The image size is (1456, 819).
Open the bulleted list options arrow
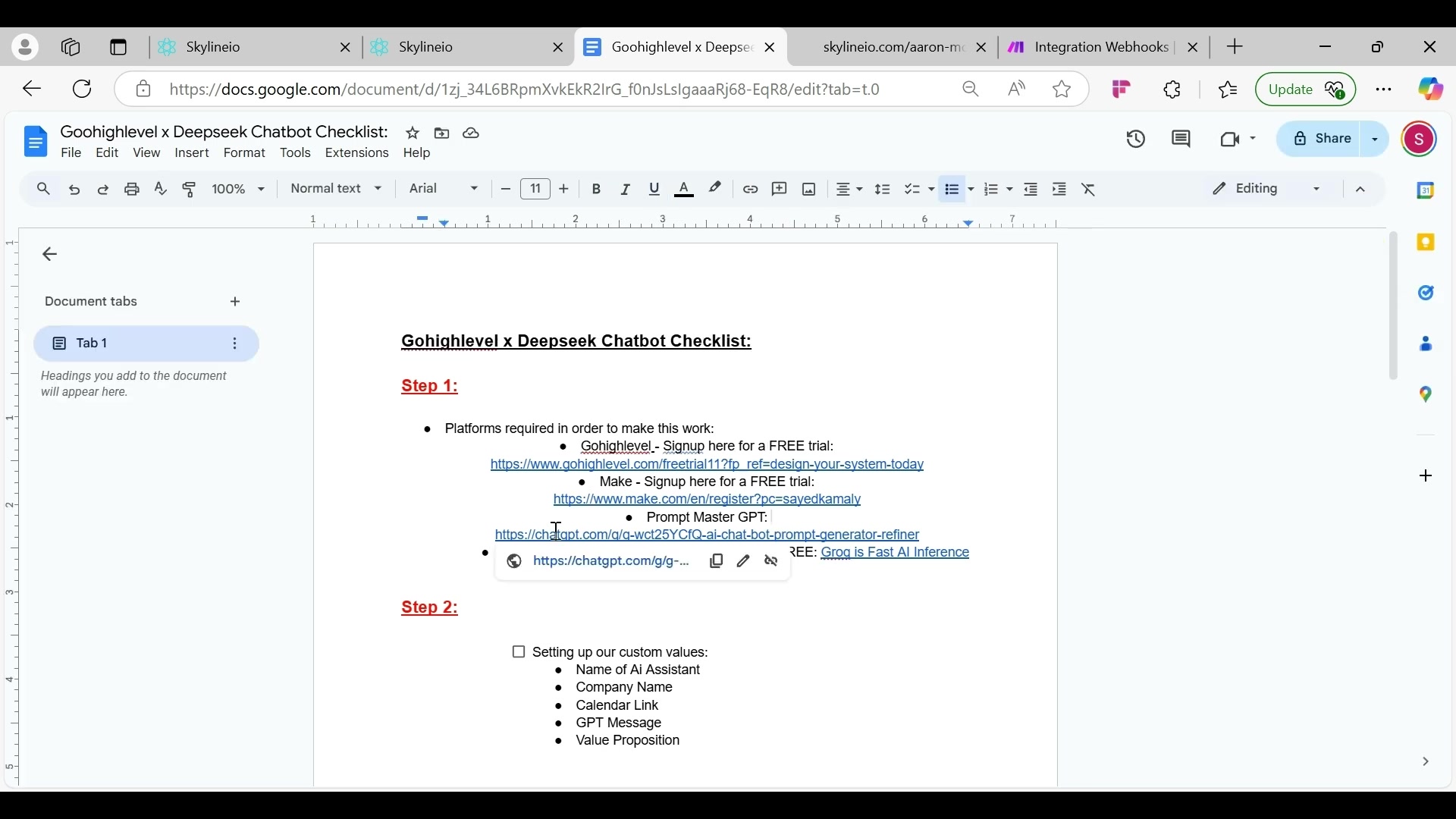click(x=971, y=190)
